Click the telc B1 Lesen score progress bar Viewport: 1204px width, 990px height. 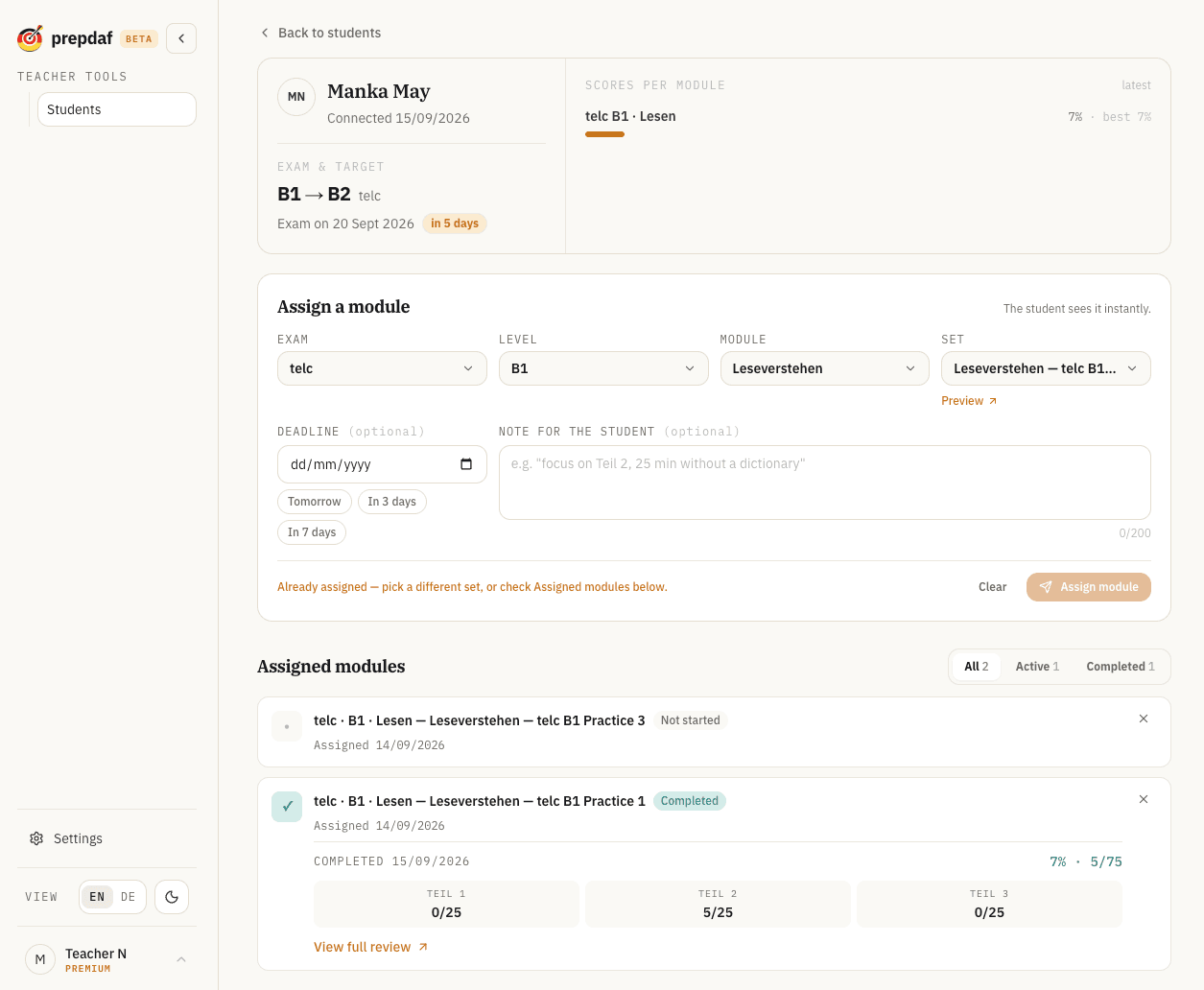(604, 134)
